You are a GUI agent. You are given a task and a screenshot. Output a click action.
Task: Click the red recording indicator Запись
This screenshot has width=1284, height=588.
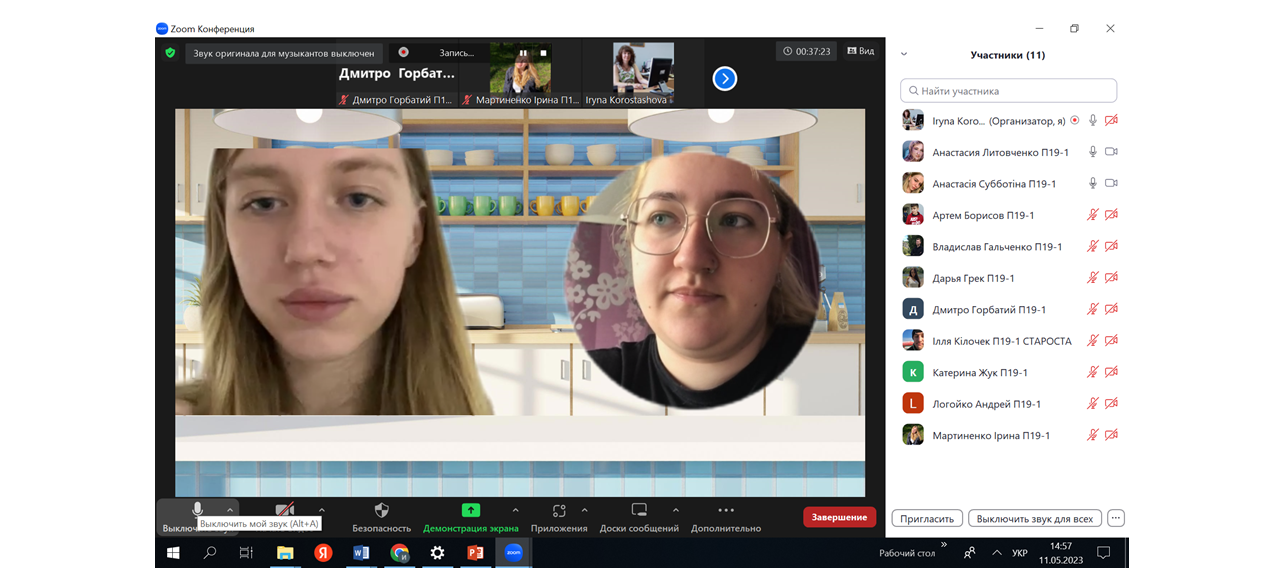tap(404, 52)
